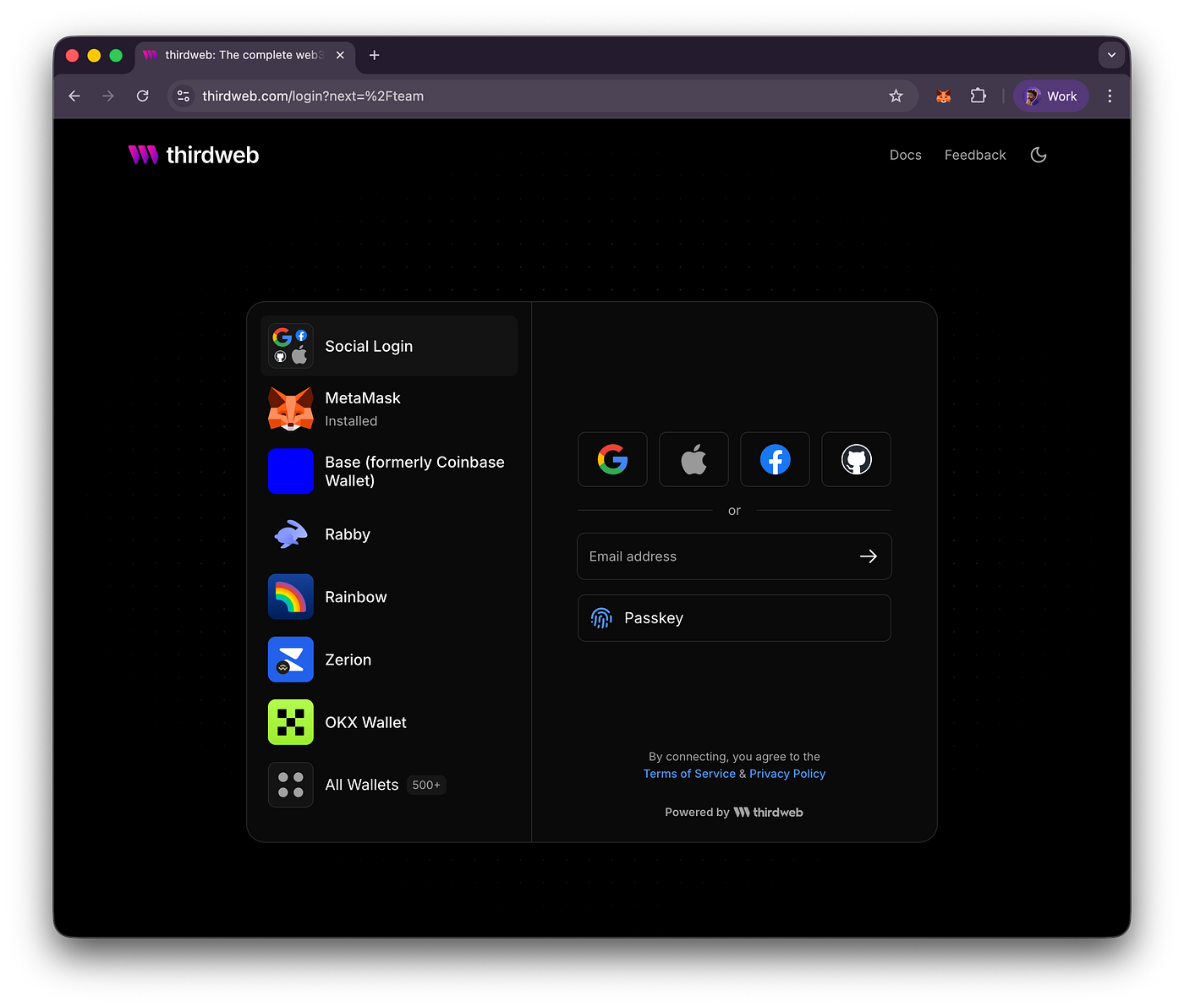Close the thirdweb browser tab
1184x1008 pixels.
[340, 55]
